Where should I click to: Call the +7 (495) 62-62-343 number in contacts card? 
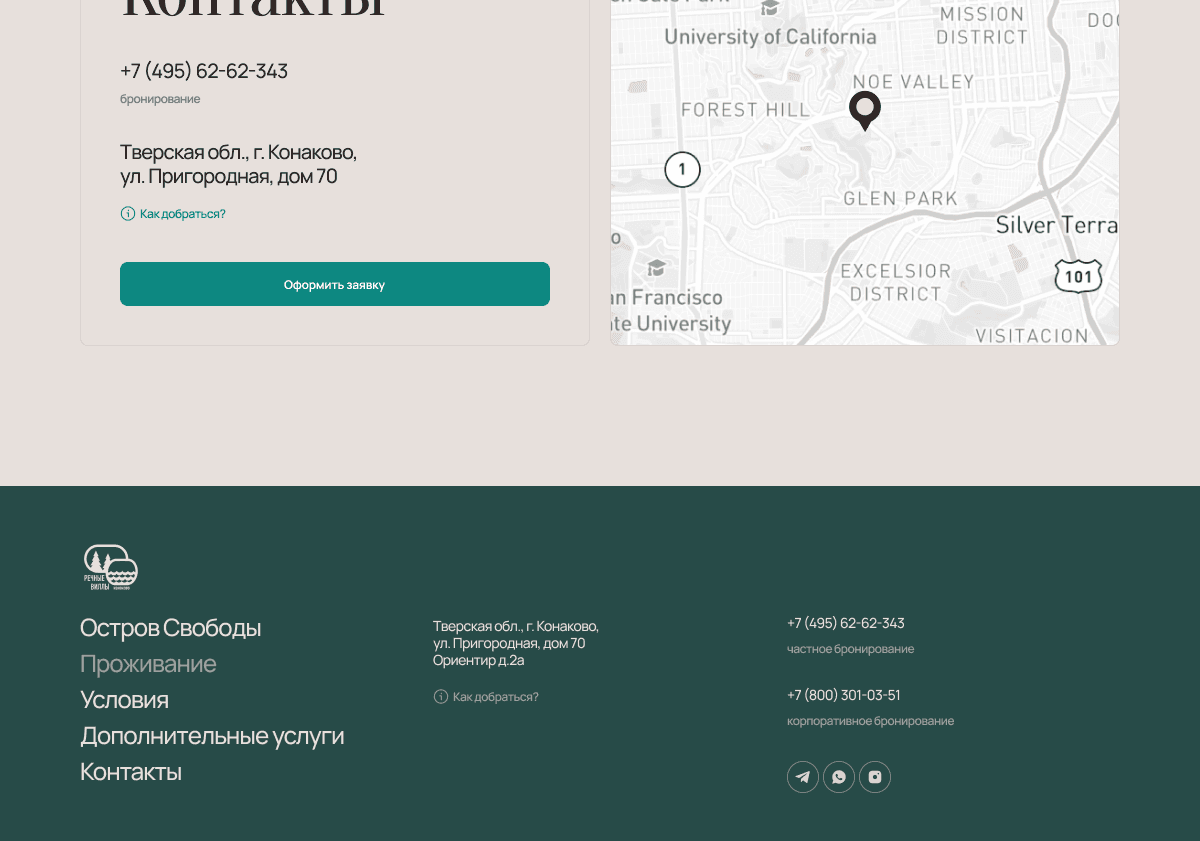click(204, 71)
